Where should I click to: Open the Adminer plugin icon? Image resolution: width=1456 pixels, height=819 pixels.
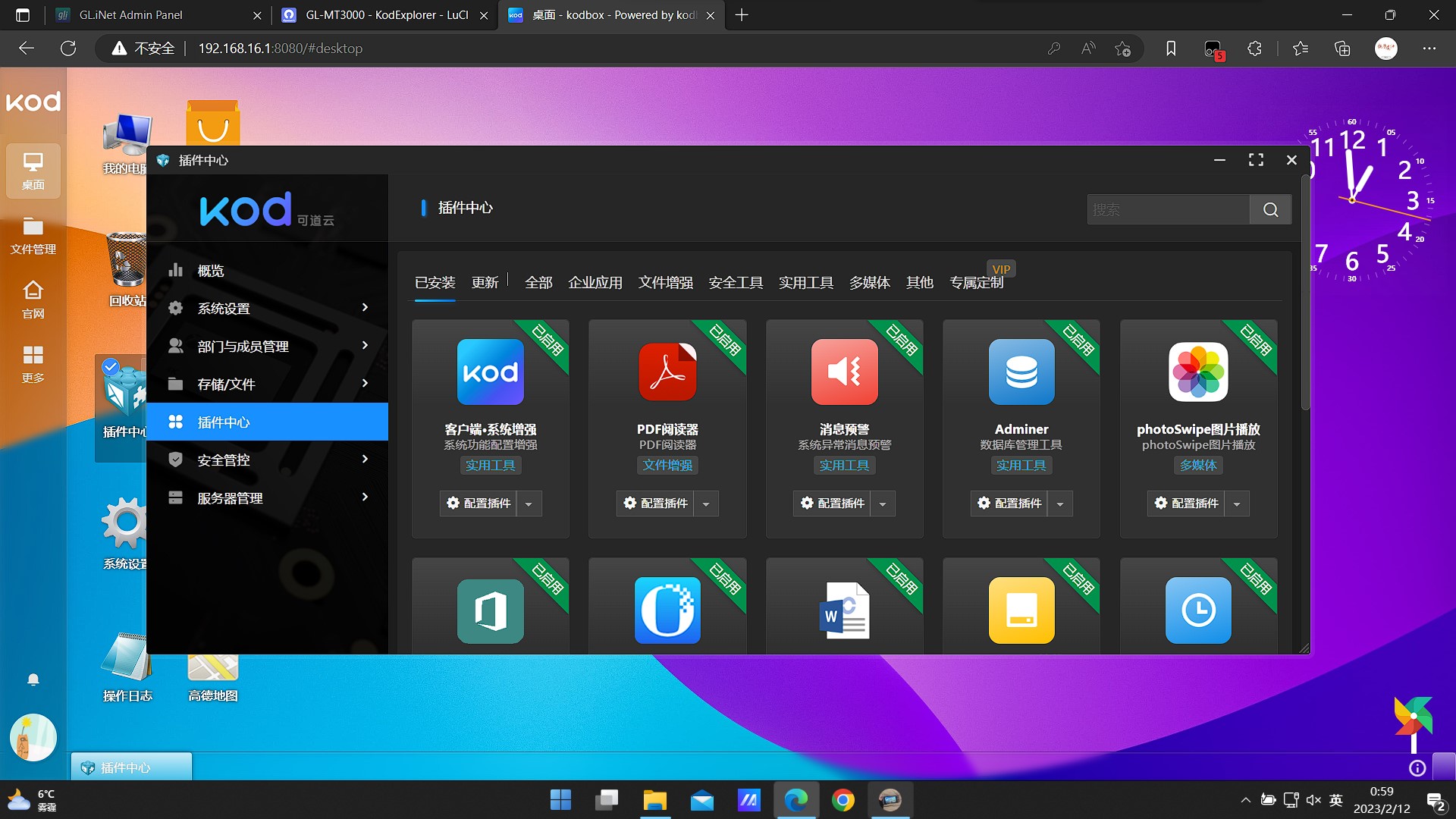[1021, 372]
